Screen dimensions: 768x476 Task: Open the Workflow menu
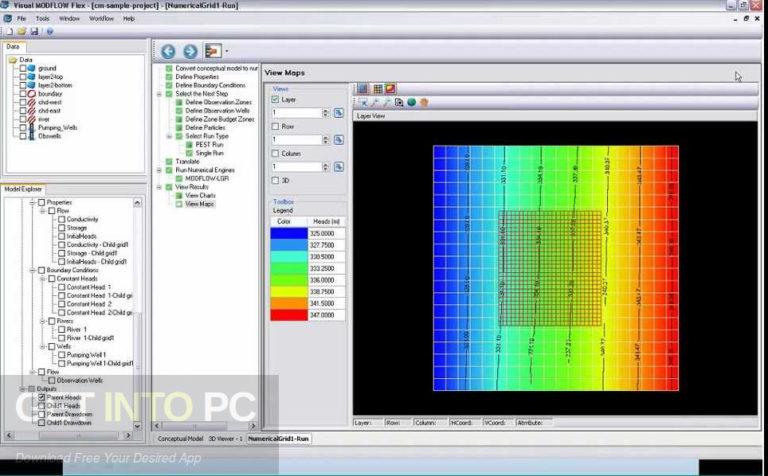click(101, 19)
